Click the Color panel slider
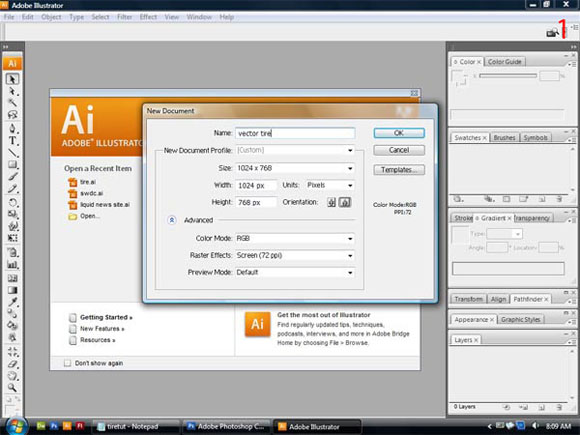Viewport: 580px width, 435px height. [x=508, y=75]
